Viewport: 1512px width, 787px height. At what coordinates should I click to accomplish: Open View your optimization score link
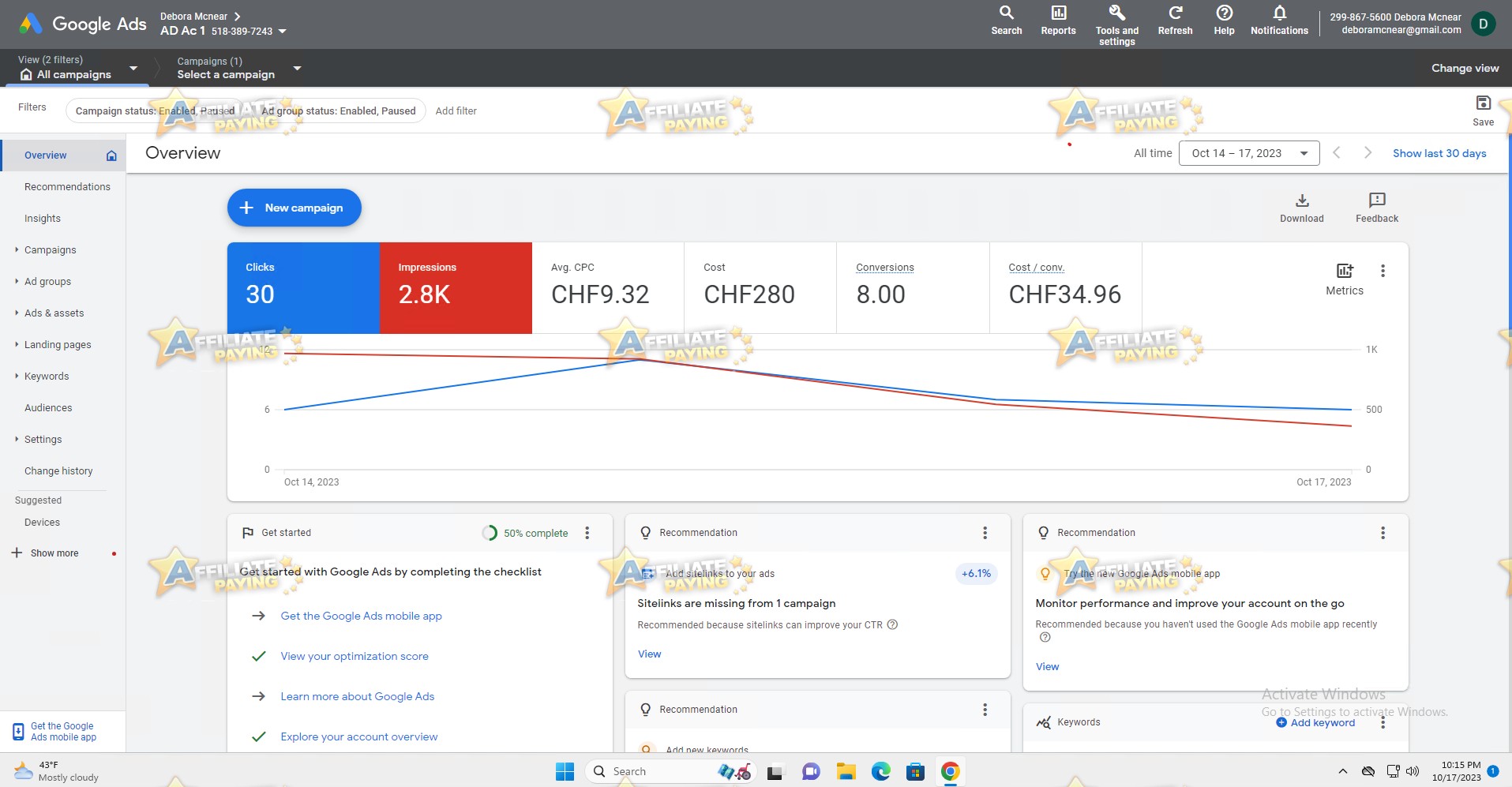coord(355,656)
